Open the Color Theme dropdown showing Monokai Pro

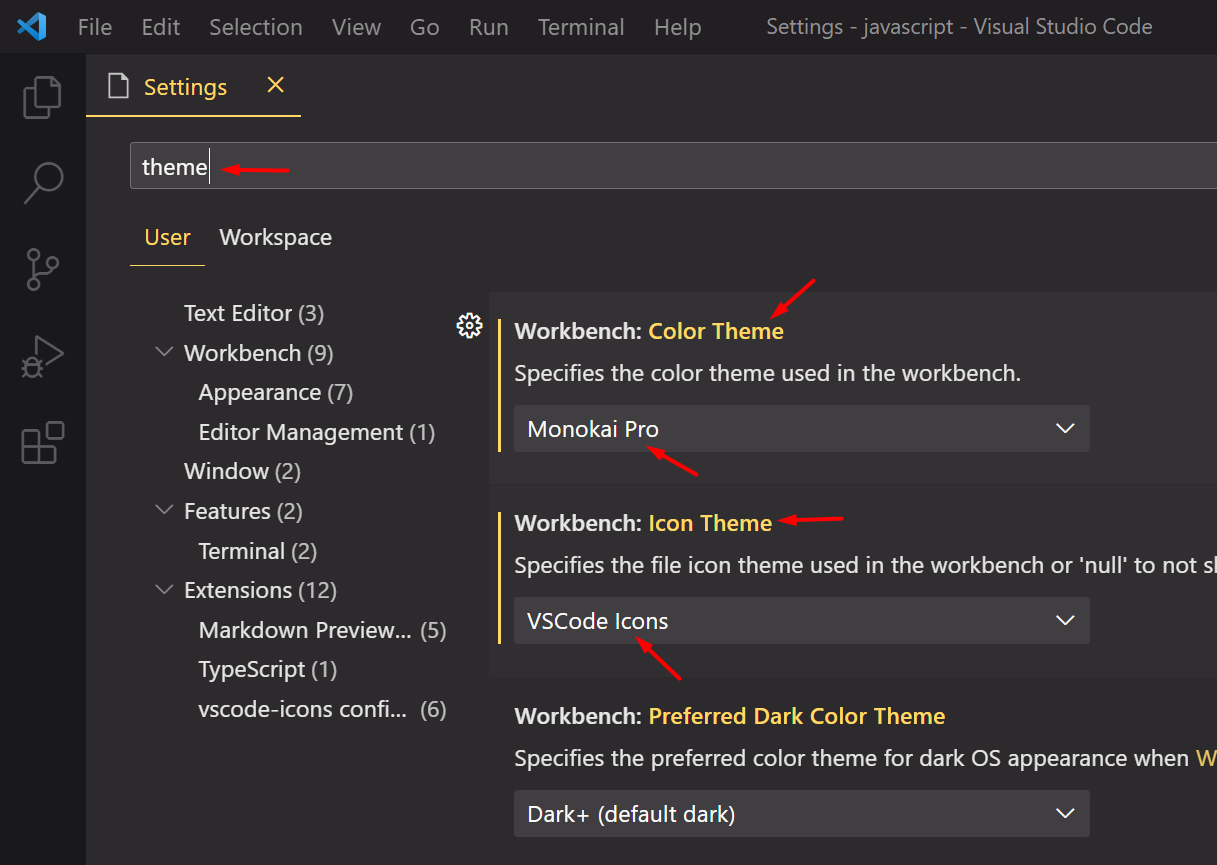point(801,429)
